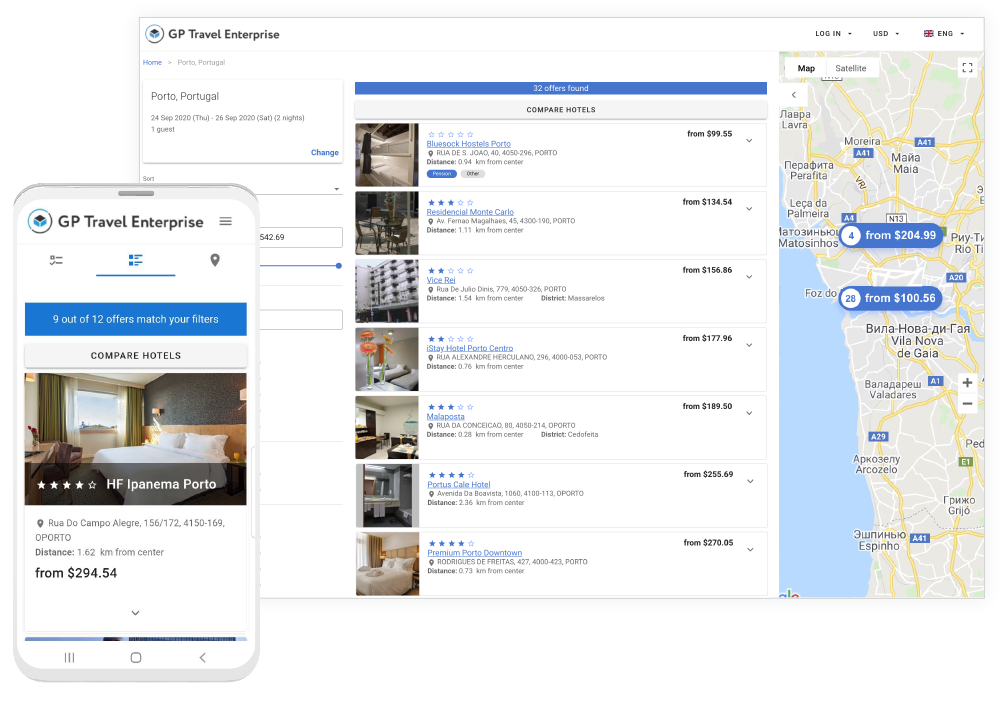Expand the map to fullscreen
The height and width of the screenshot is (702, 1000).
click(966, 67)
